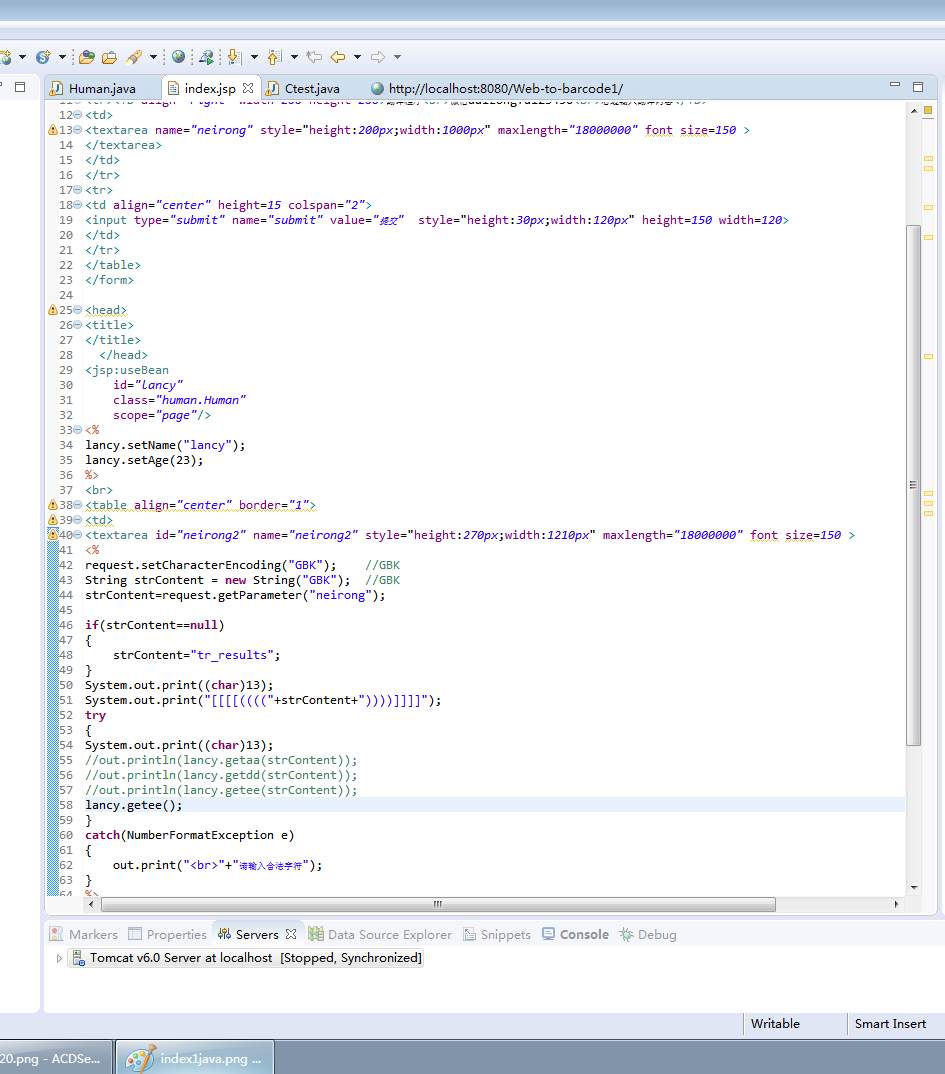Open dropdown next to Previous Annotation

(x=294, y=58)
